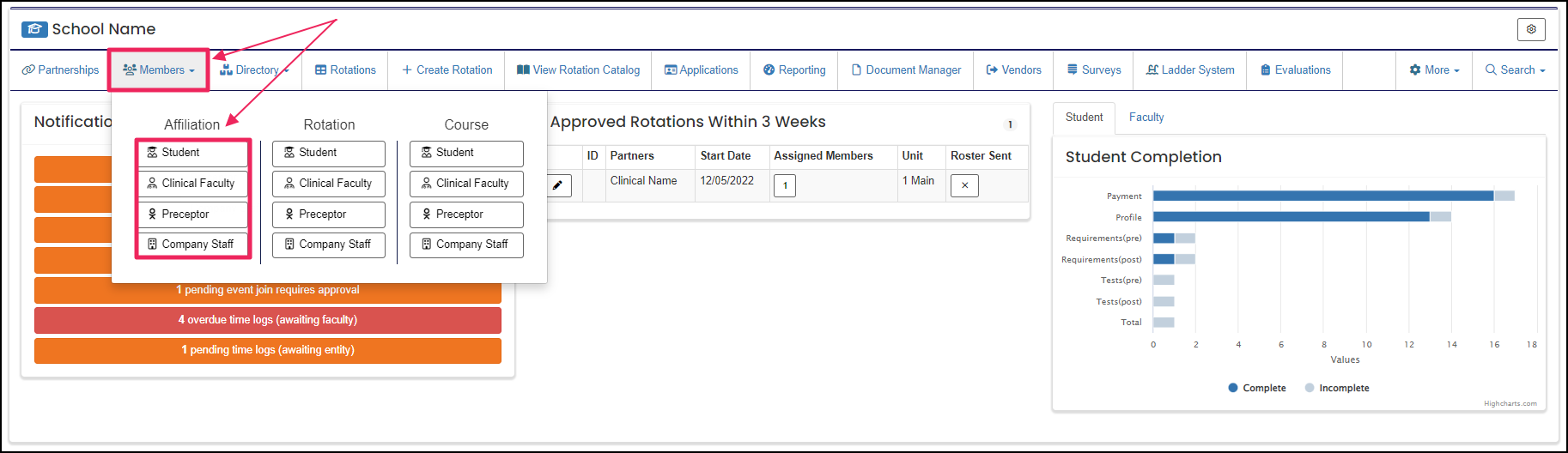
Task: Go to Rotations page
Action: tap(345, 70)
